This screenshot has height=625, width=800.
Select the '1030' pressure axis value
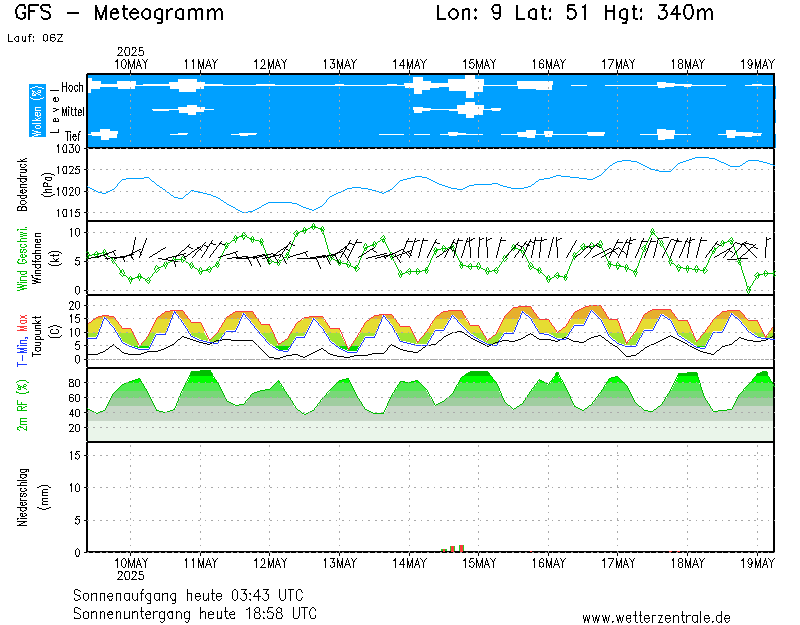[68, 149]
